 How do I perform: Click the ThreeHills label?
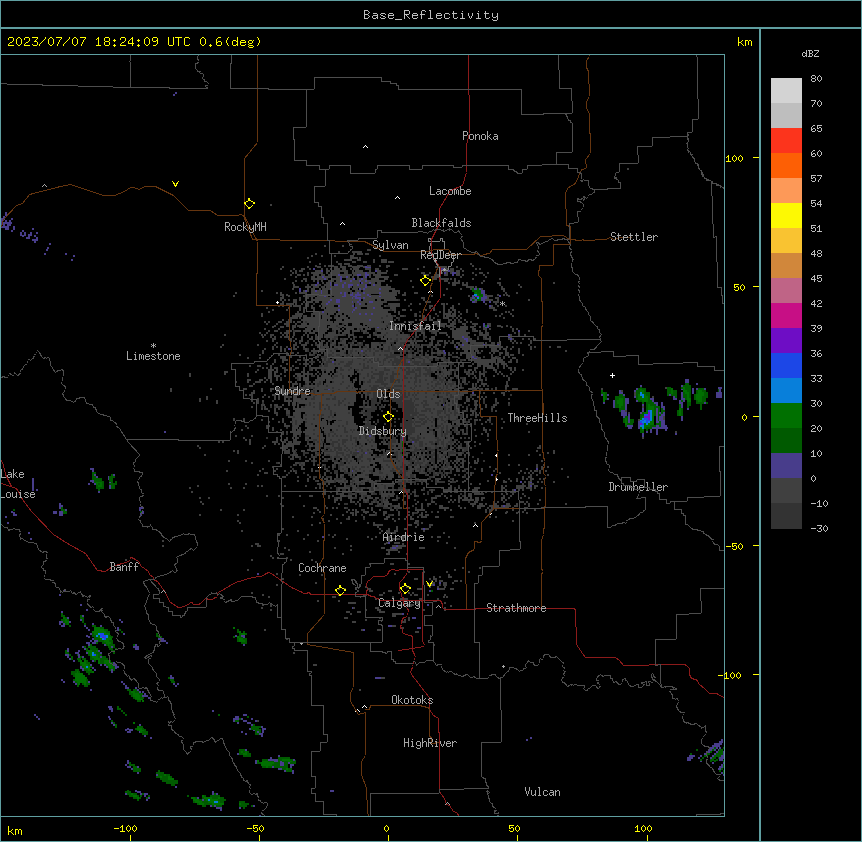537,418
